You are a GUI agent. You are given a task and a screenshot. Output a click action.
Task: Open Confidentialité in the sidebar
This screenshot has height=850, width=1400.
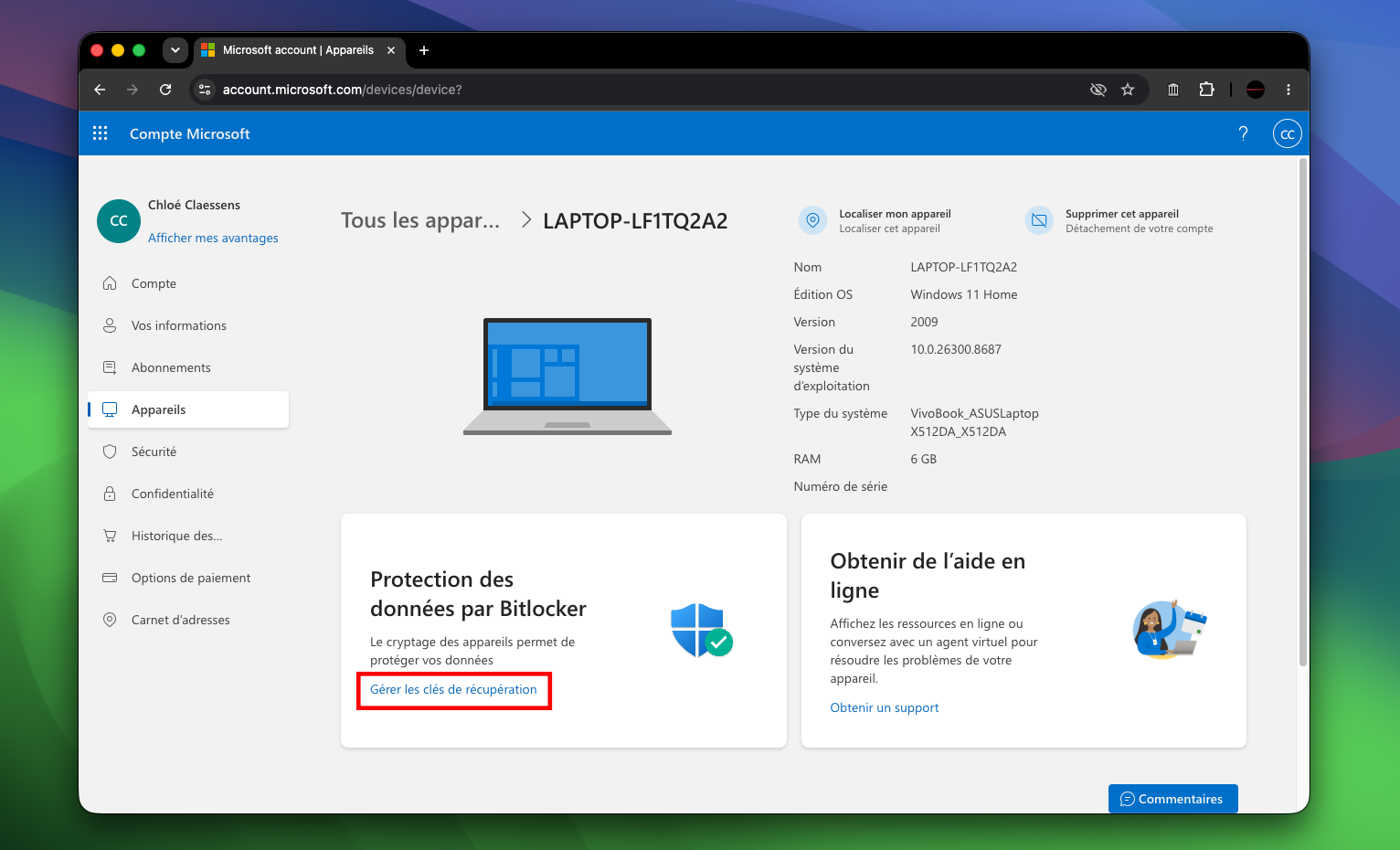coord(188,494)
